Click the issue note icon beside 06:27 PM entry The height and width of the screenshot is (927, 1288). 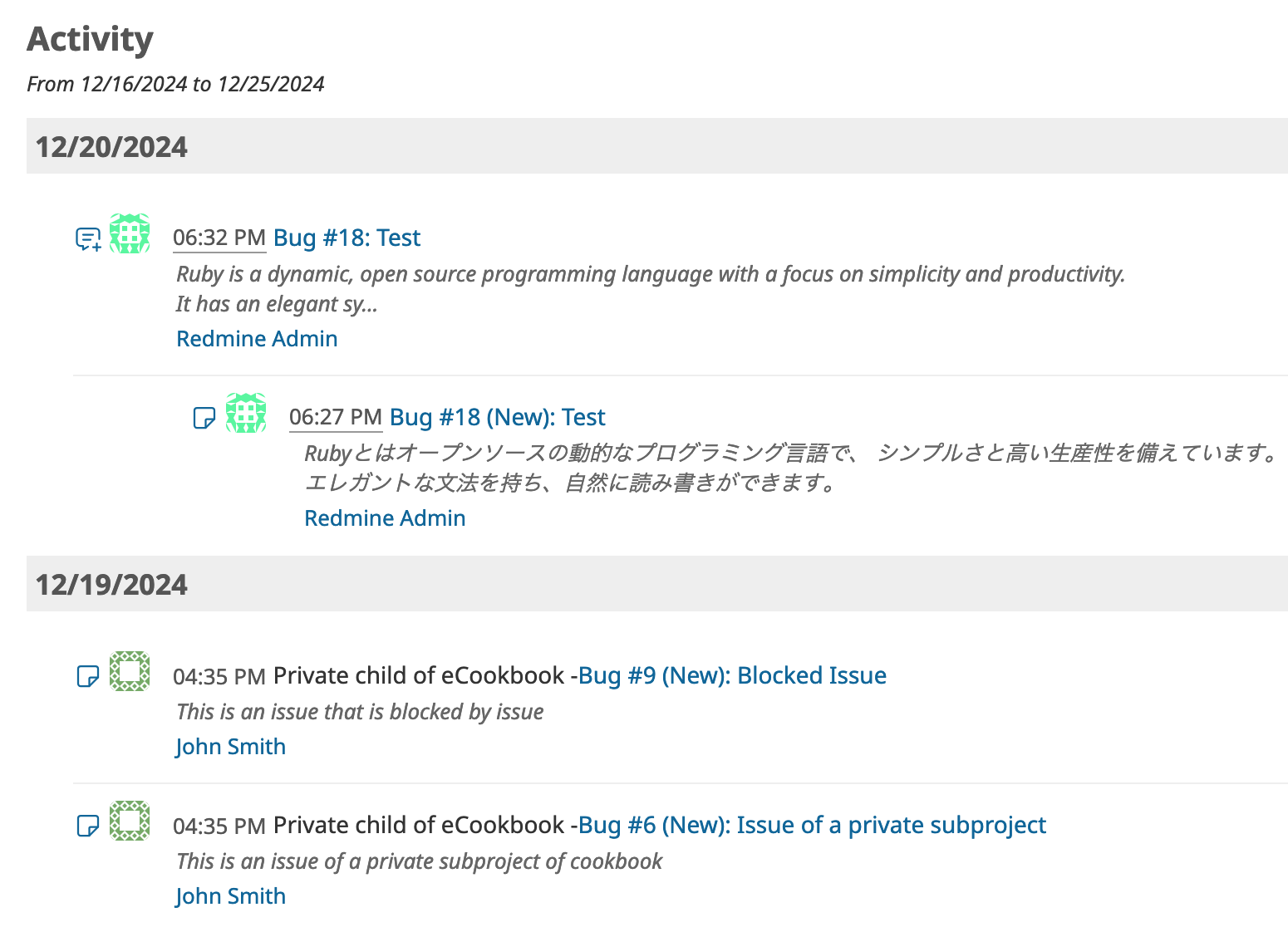click(204, 418)
